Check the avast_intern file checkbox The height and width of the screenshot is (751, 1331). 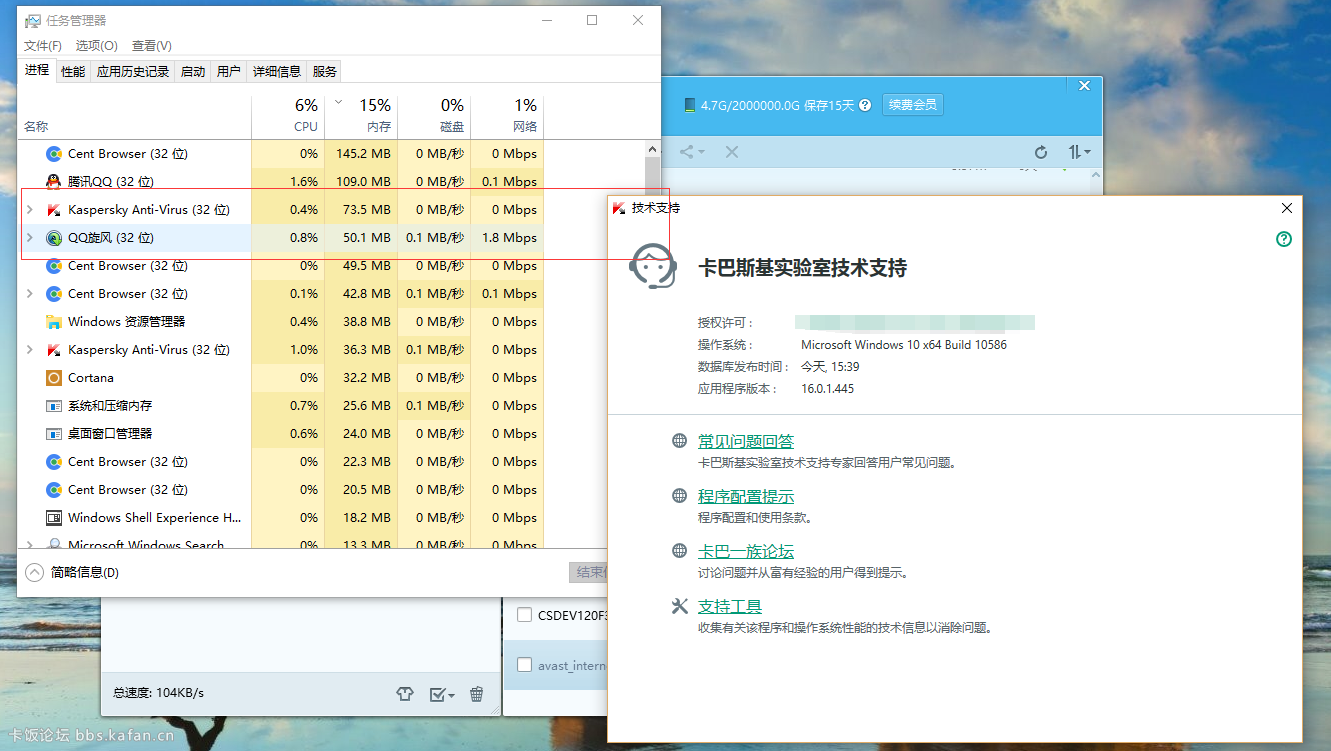[x=524, y=665]
